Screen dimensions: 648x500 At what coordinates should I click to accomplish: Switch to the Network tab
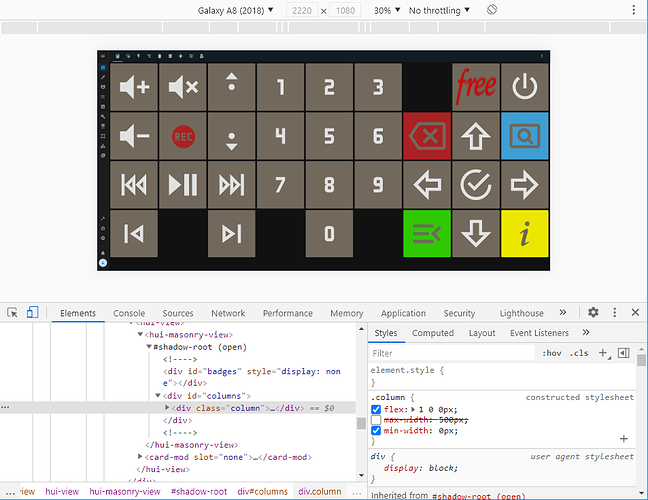pyautogui.click(x=228, y=313)
